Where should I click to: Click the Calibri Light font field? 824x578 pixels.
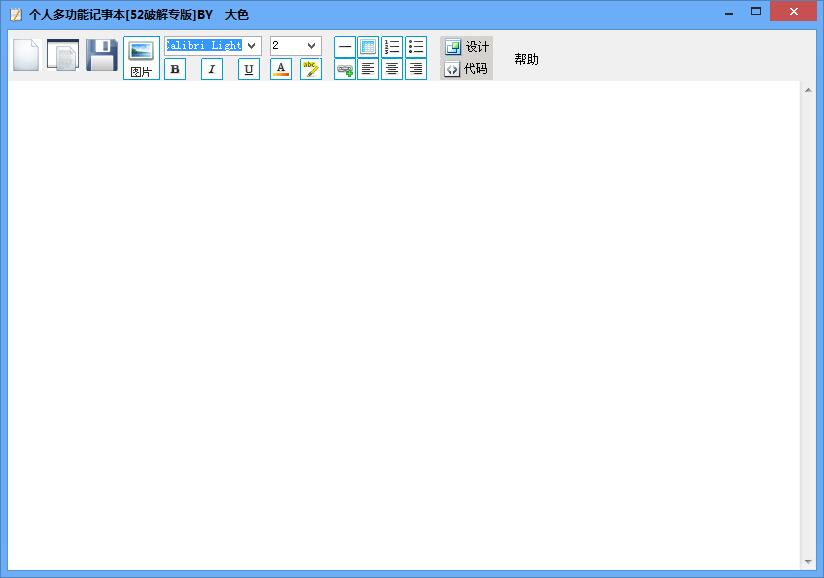pos(204,46)
